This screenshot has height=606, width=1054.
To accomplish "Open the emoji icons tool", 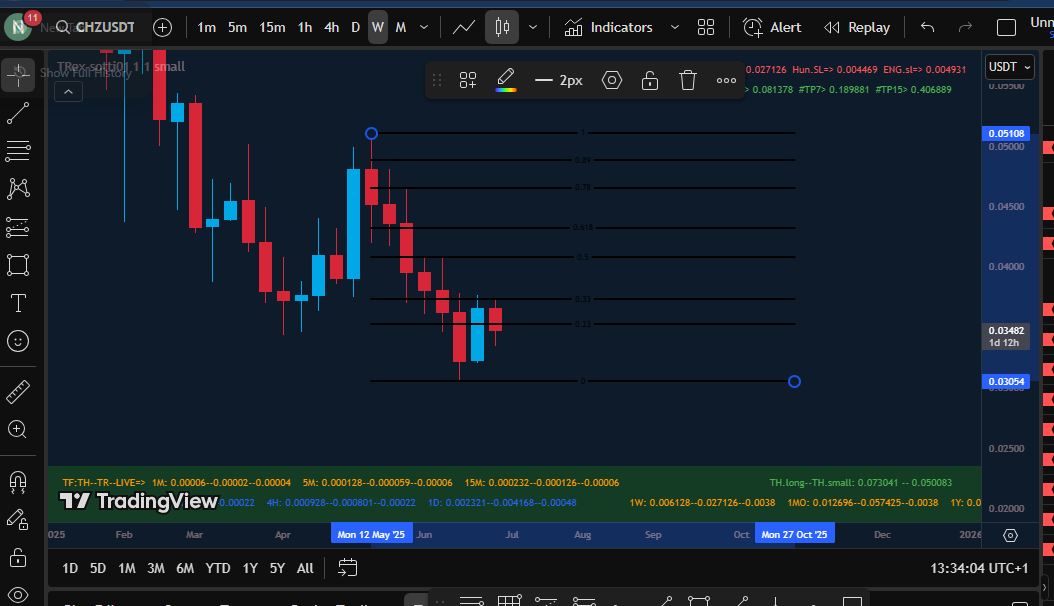I will point(18,341).
